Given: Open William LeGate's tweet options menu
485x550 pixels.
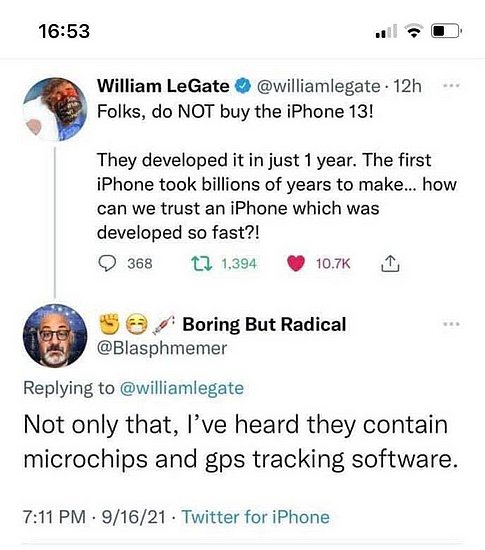Looking at the screenshot, I should point(451,86).
